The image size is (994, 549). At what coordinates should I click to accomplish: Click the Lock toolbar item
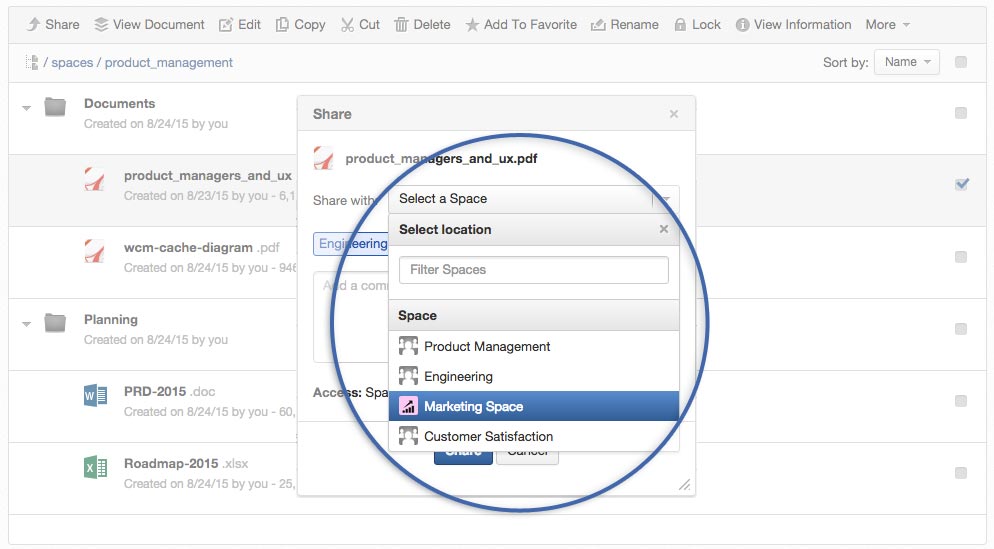(697, 25)
